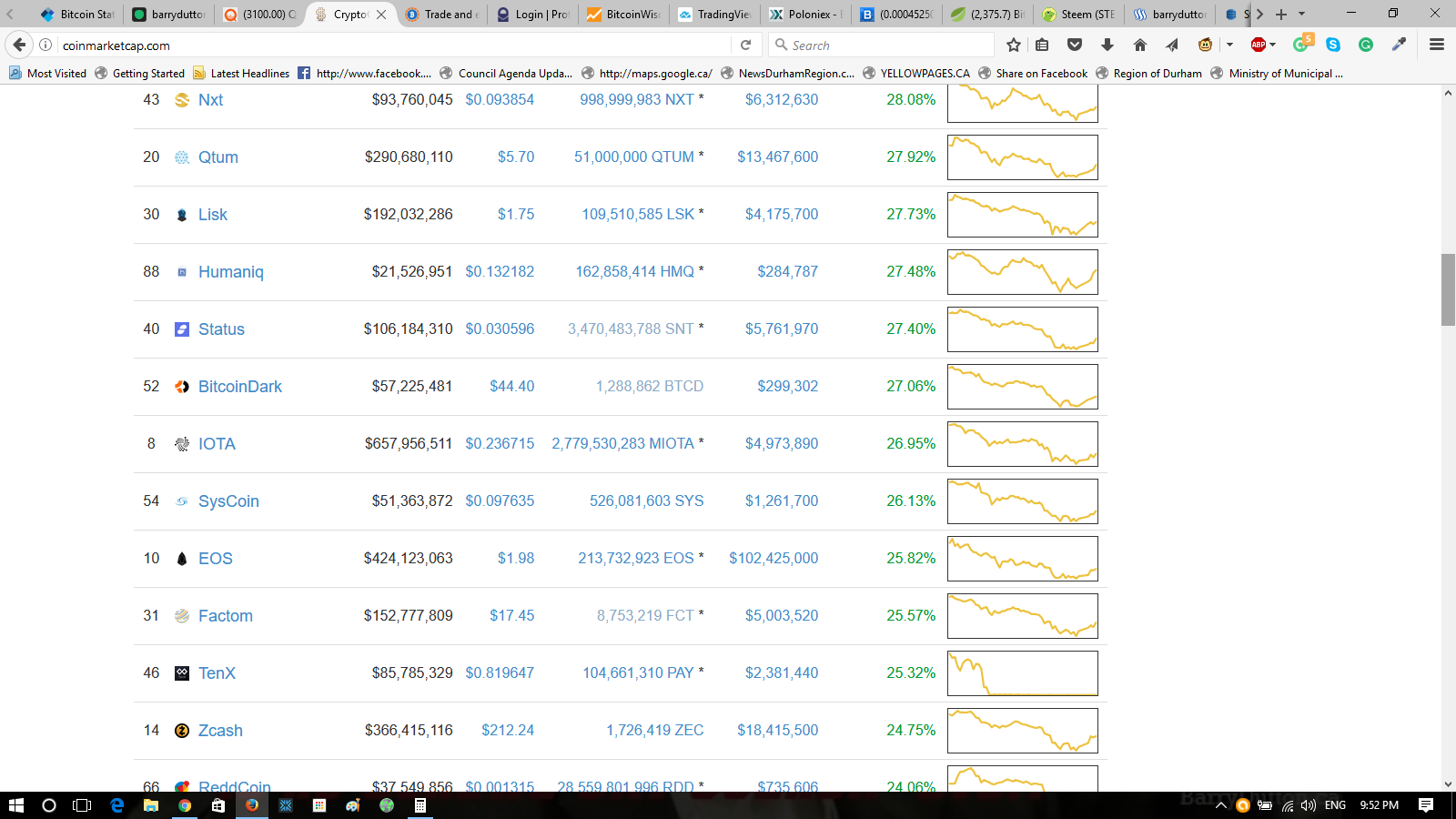Click the green Grammarly icon

click(x=1366, y=45)
